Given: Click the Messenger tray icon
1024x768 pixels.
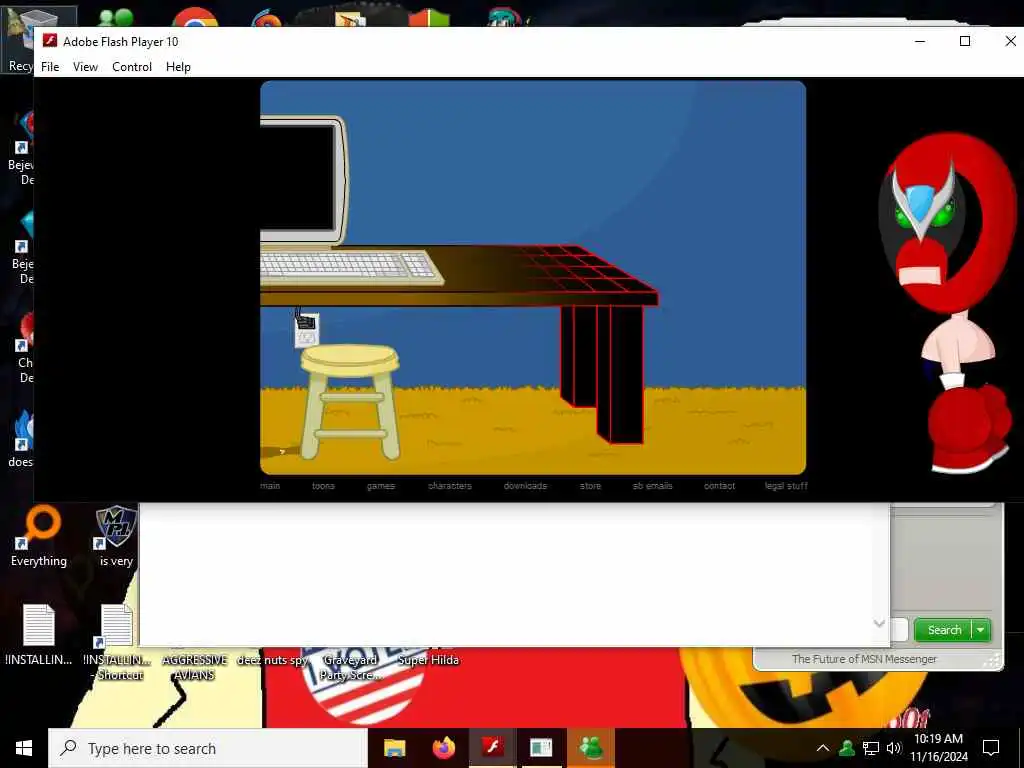Looking at the screenshot, I should pos(847,748).
